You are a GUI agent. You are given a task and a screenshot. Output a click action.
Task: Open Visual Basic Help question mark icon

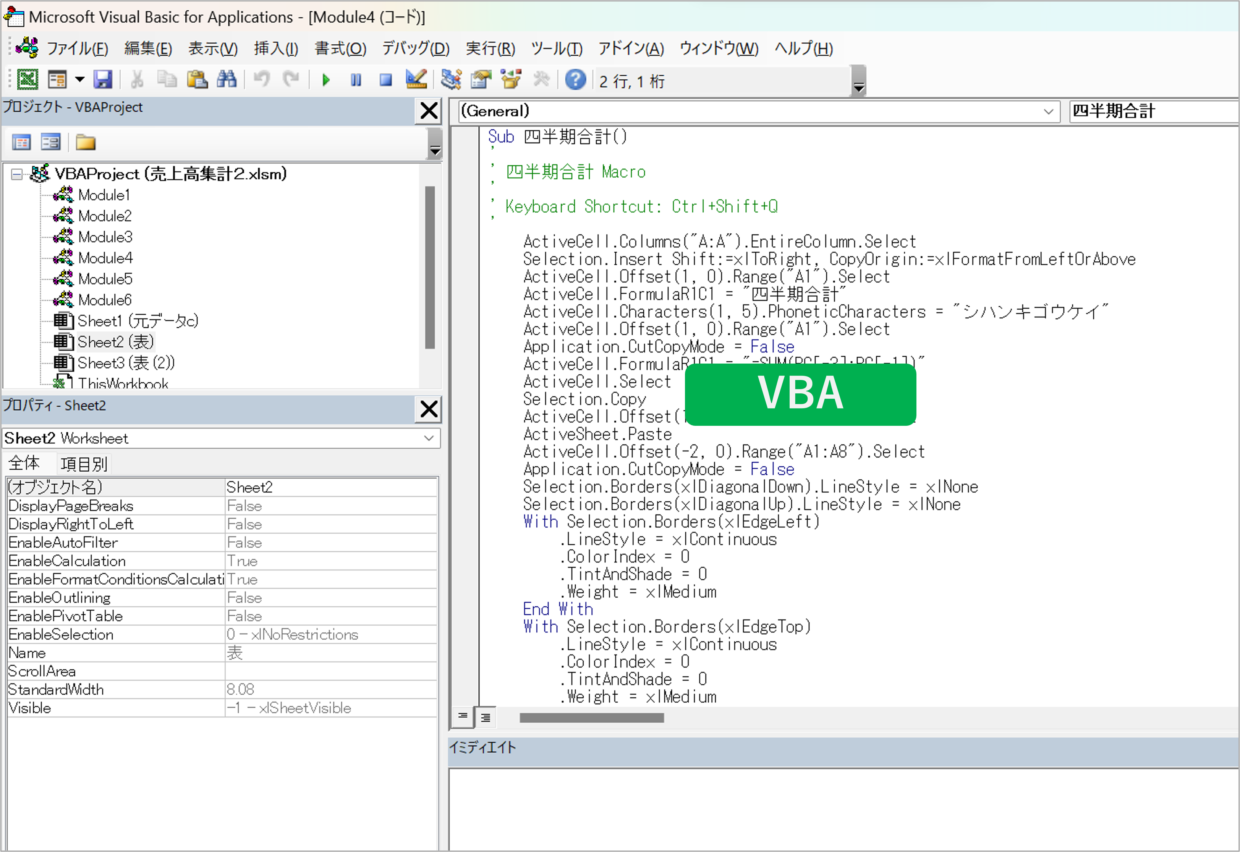[x=575, y=80]
